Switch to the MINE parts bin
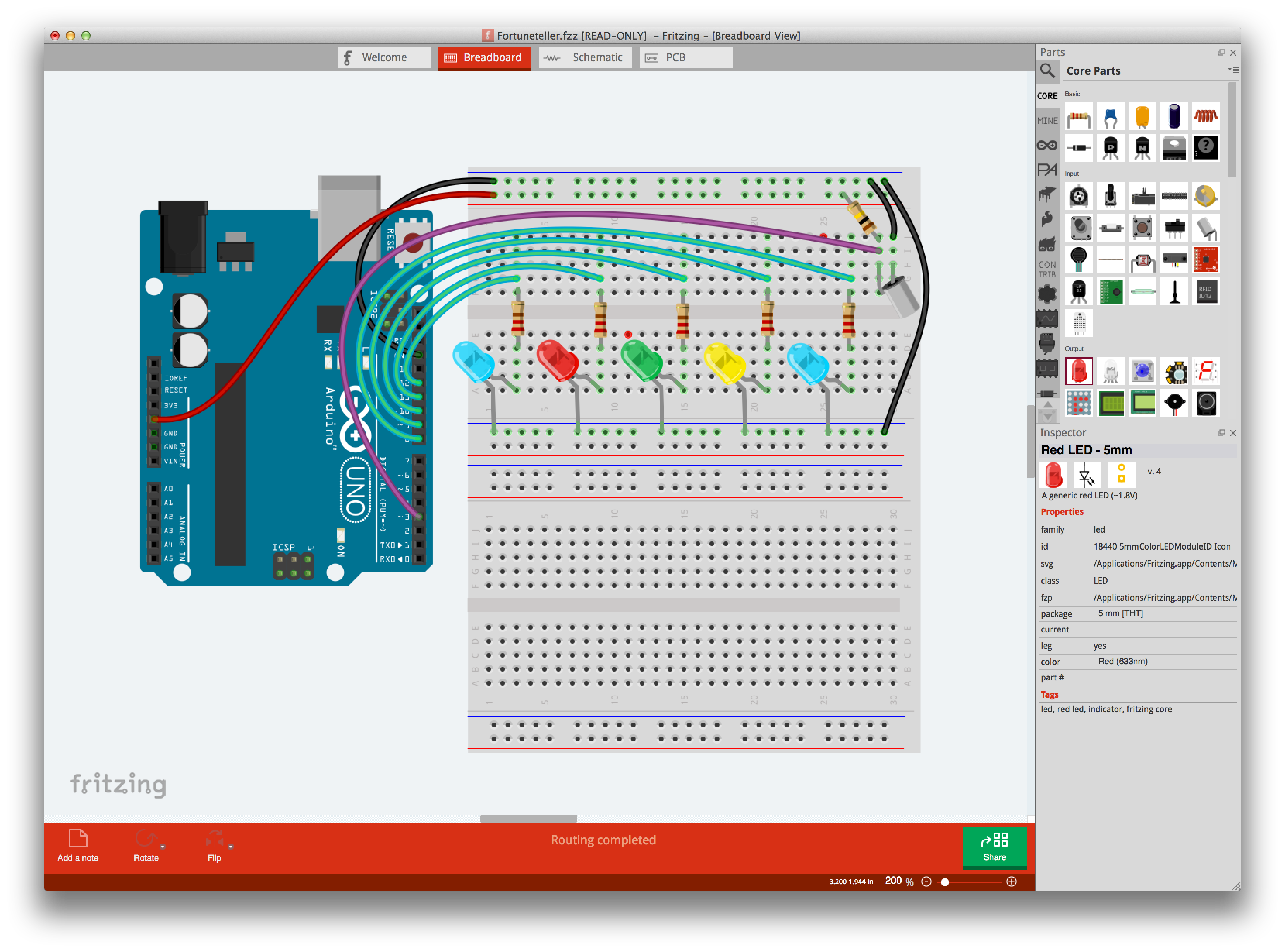 (x=1048, y=120)
